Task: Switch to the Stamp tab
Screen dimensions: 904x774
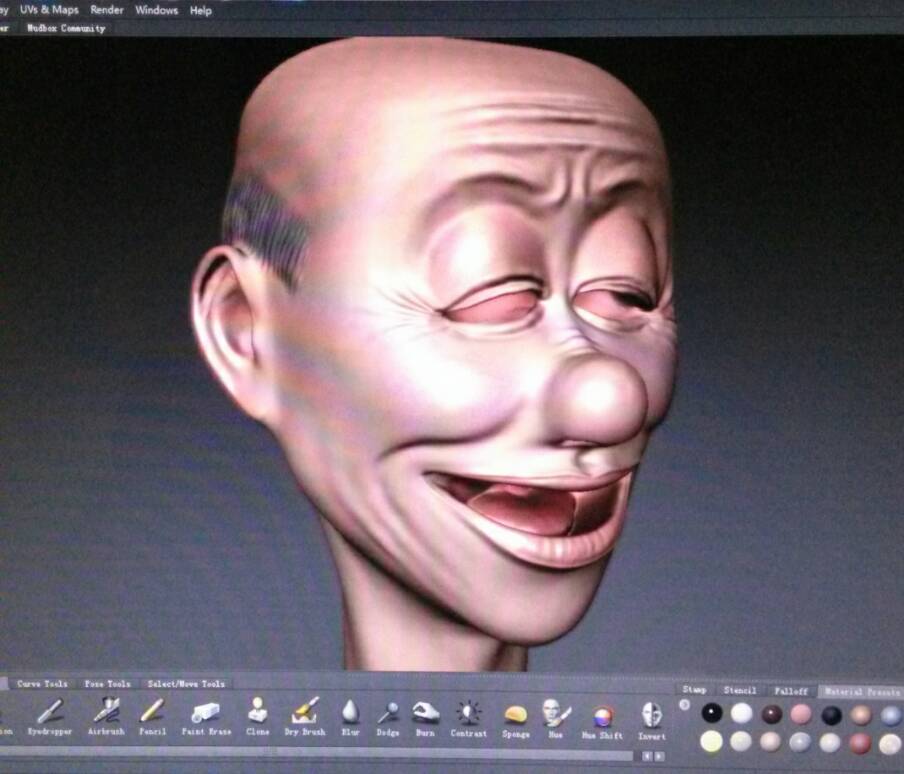Action: coord(695,689)
